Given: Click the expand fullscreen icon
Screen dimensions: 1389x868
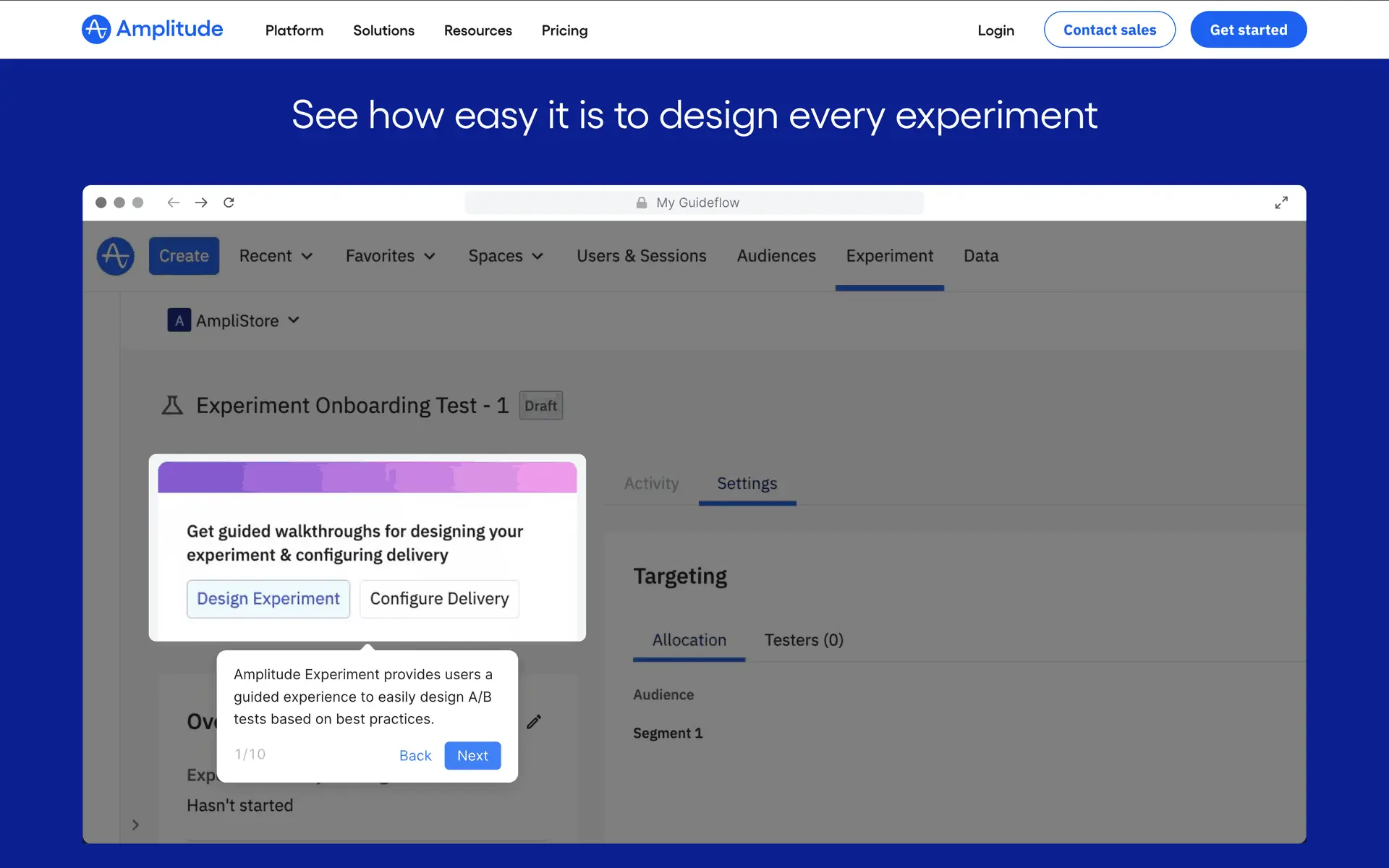Looking at the screenshot, I should (x=1281, y=203).
